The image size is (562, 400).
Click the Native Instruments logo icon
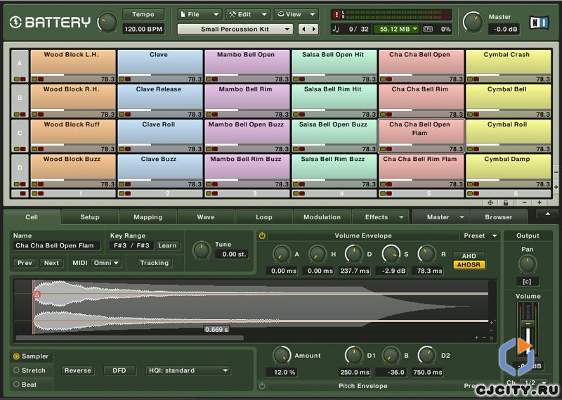[539, 23]
